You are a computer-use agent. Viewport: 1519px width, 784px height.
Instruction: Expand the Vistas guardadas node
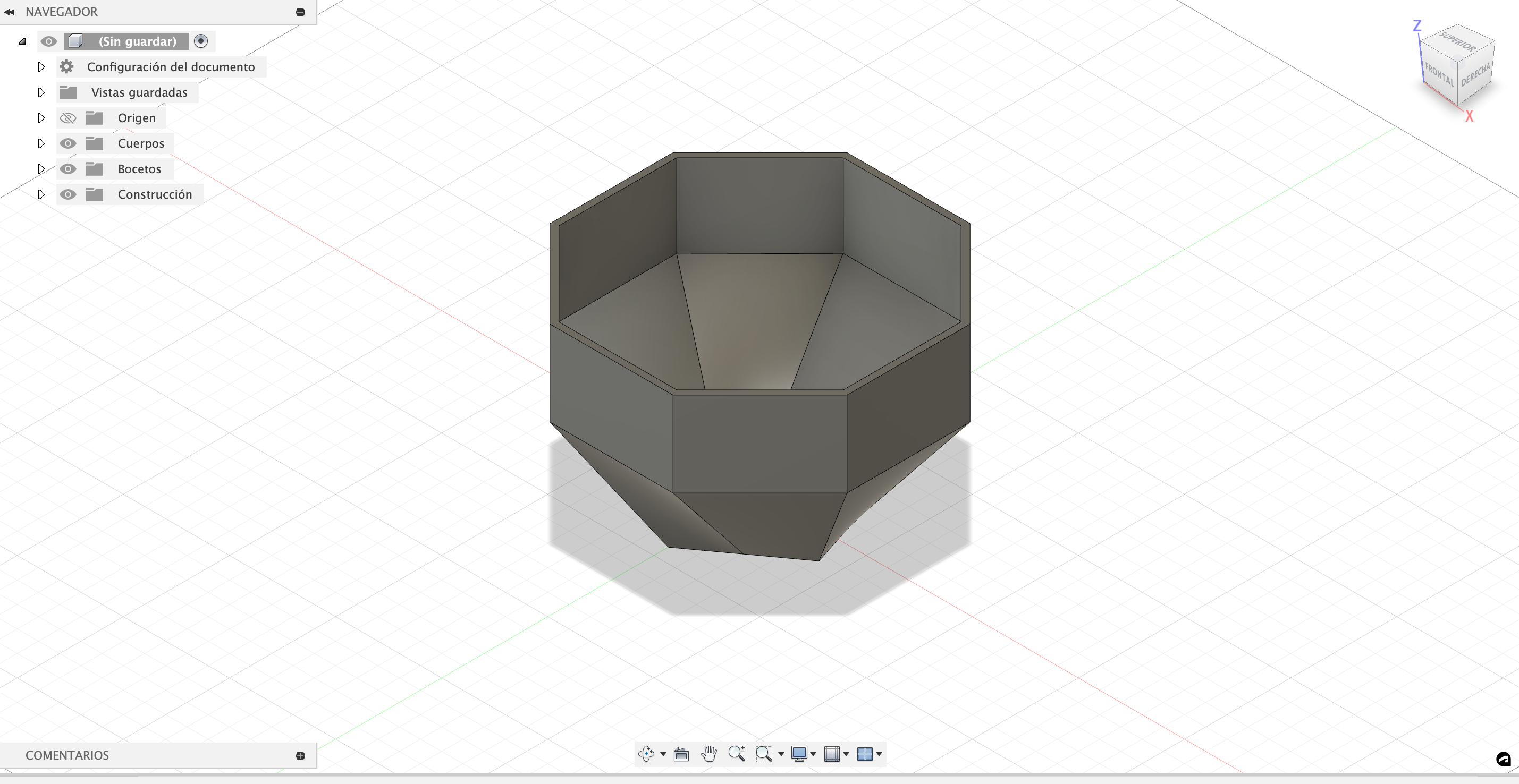coord(41,92)
